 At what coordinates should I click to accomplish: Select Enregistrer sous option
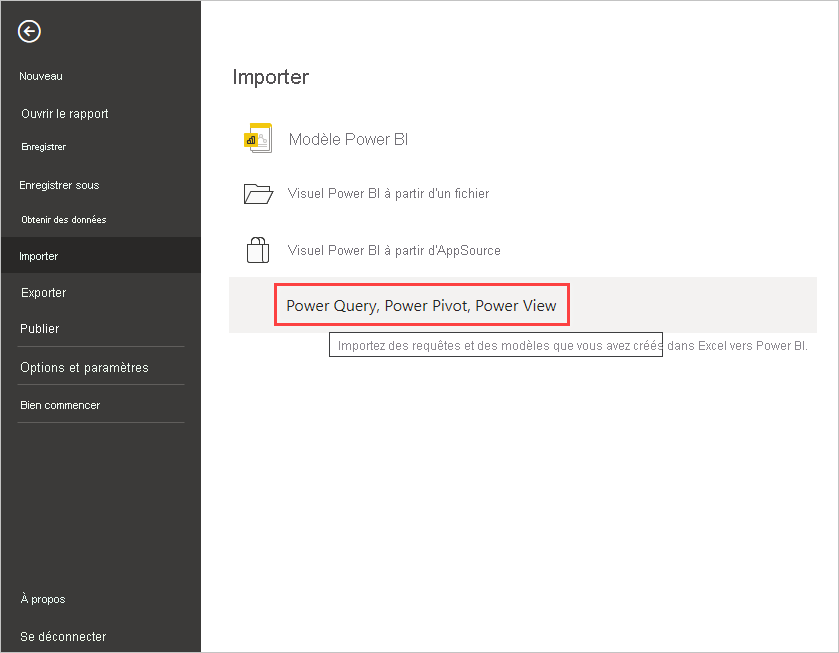click(59, 185)
